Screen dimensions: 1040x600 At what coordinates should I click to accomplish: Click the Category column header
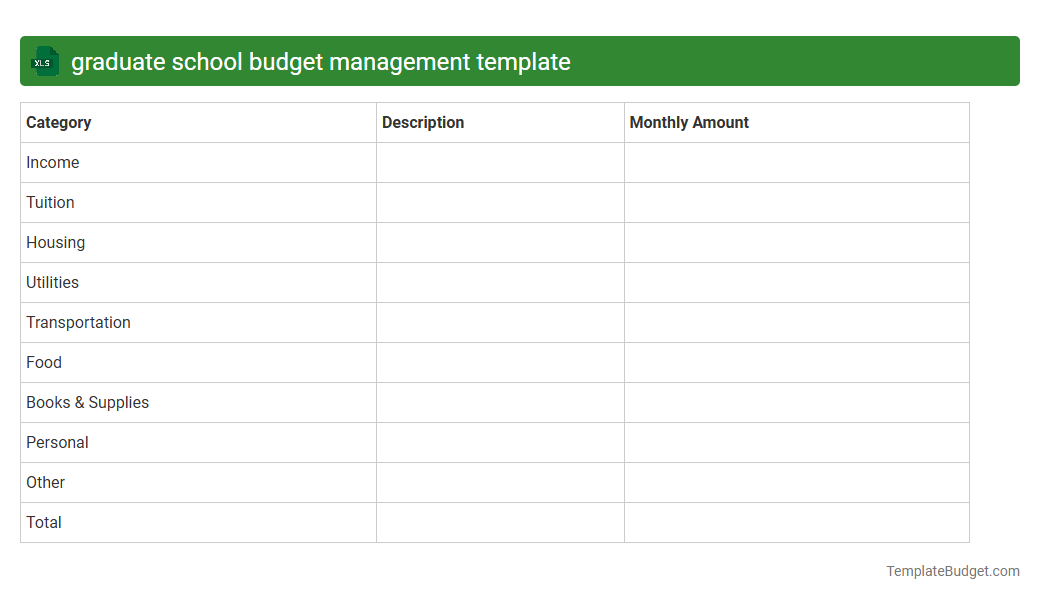pyautogui.click(x=58, y=122)
